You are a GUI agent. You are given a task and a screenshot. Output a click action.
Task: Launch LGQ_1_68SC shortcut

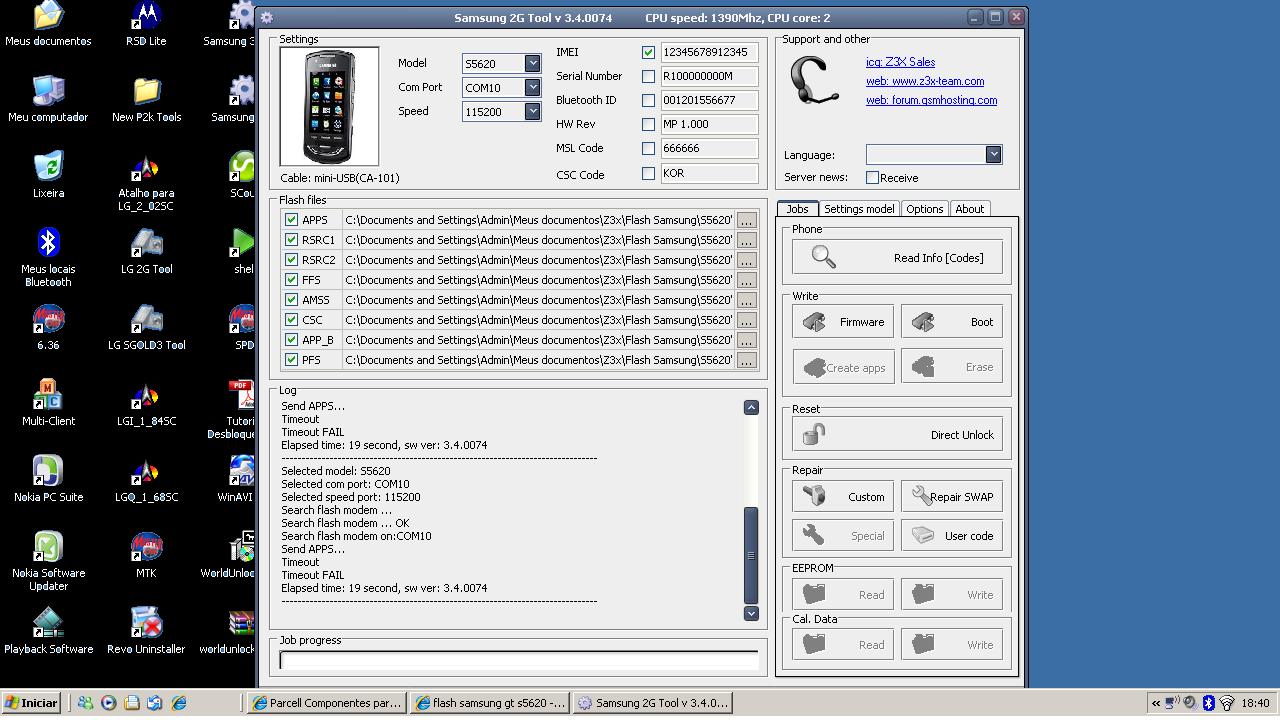(146, 479)
